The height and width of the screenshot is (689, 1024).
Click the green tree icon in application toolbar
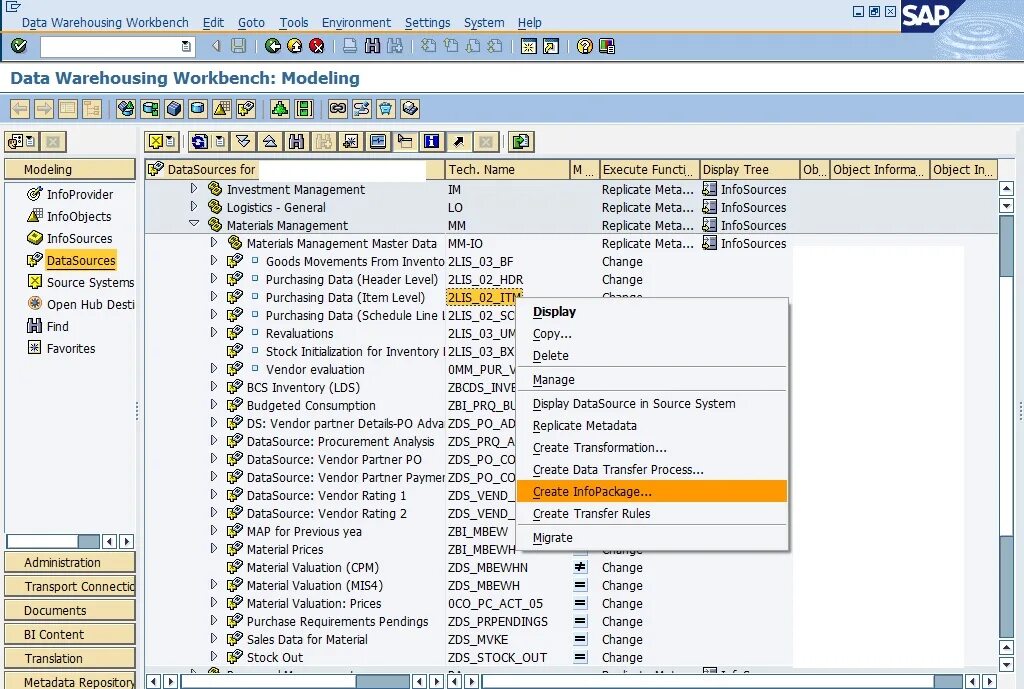(280, 108)
